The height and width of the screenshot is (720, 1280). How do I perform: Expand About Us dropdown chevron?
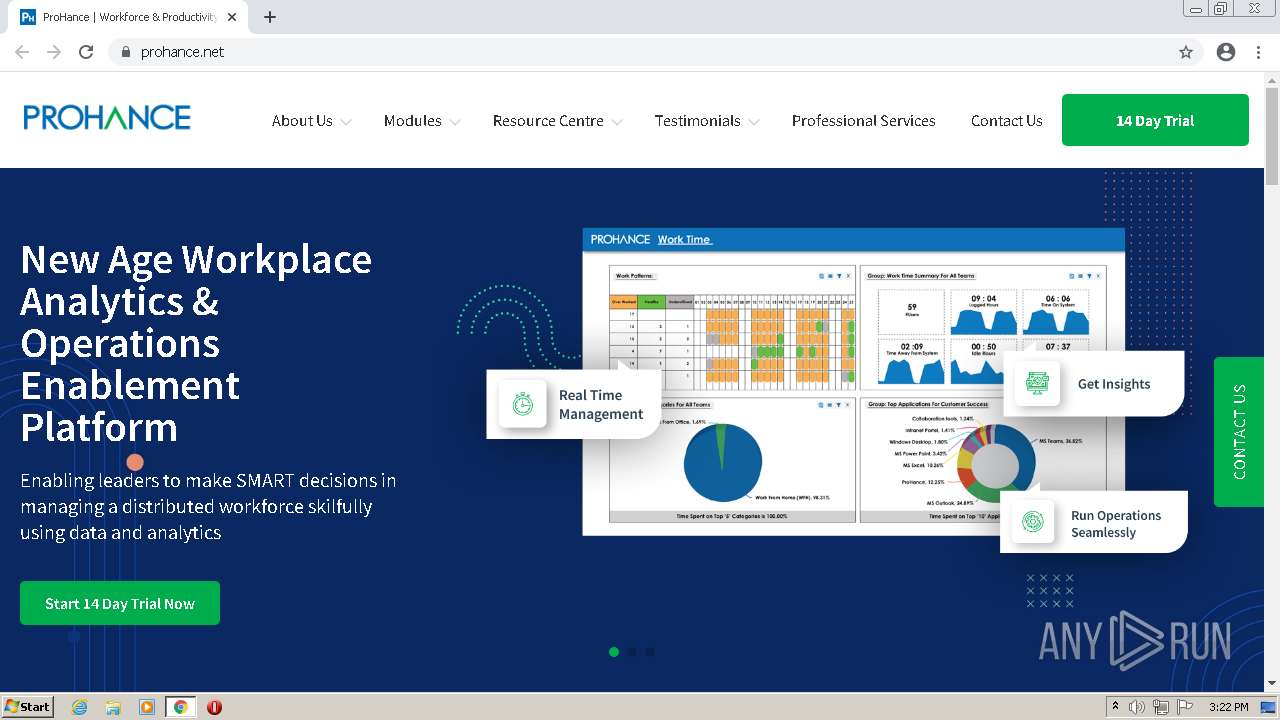[346, 122]
